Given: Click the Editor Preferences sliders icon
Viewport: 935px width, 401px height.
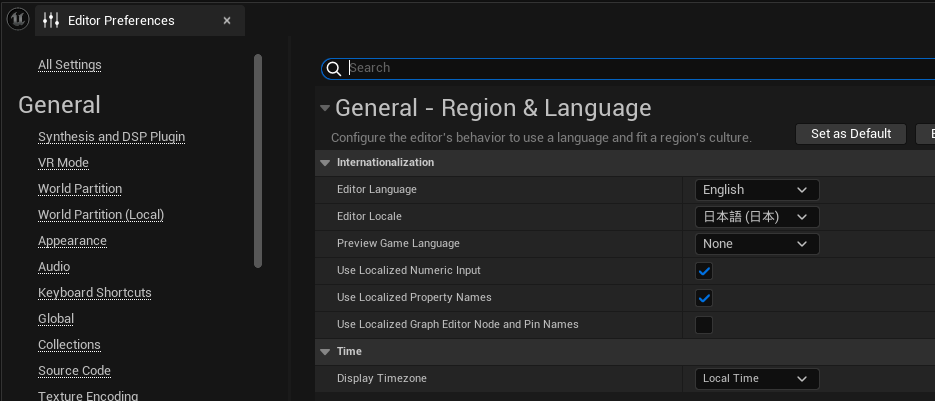Looking at the screenshot, I should tap(52, 20).
